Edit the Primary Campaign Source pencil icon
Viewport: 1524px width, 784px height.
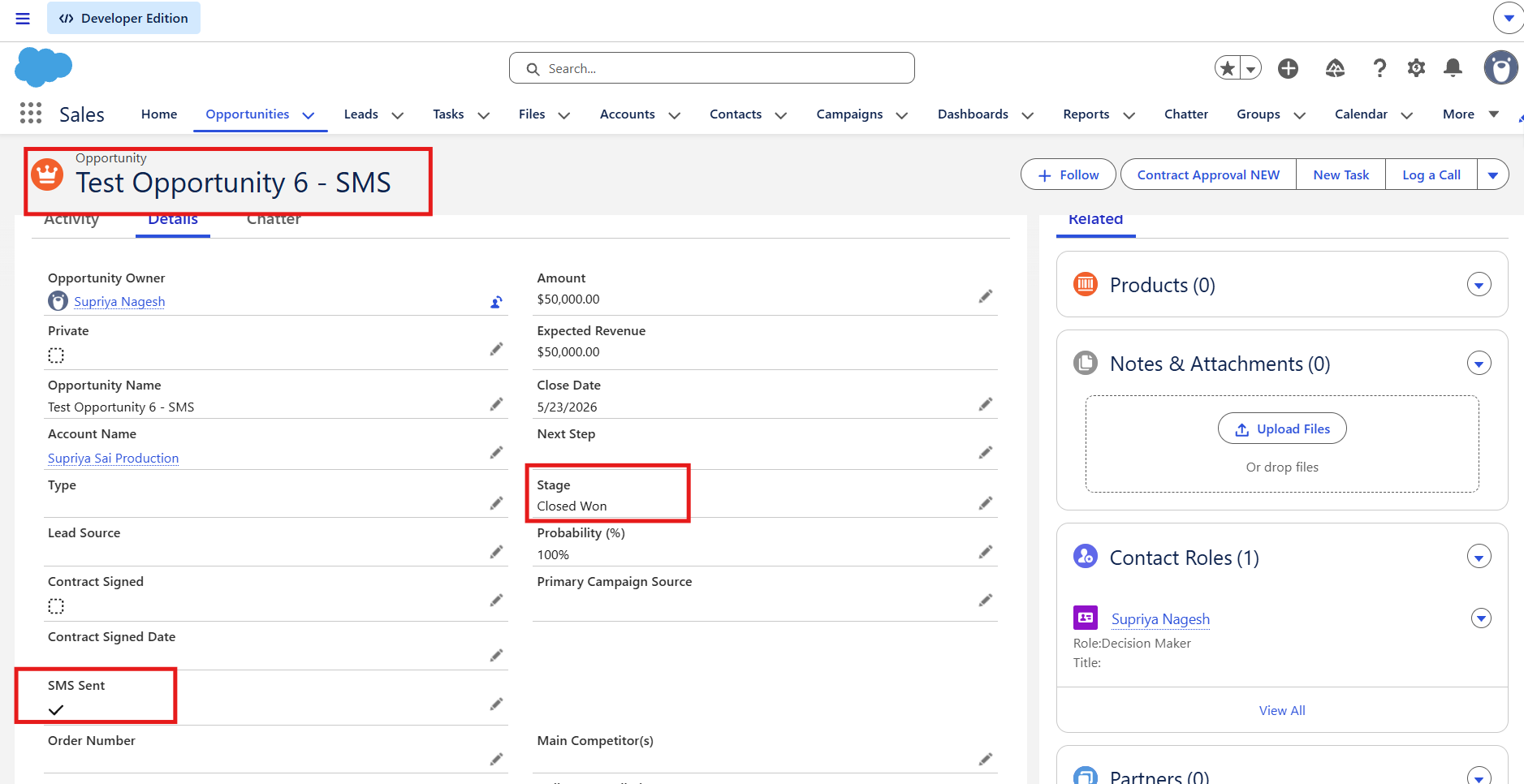[986, 600]
